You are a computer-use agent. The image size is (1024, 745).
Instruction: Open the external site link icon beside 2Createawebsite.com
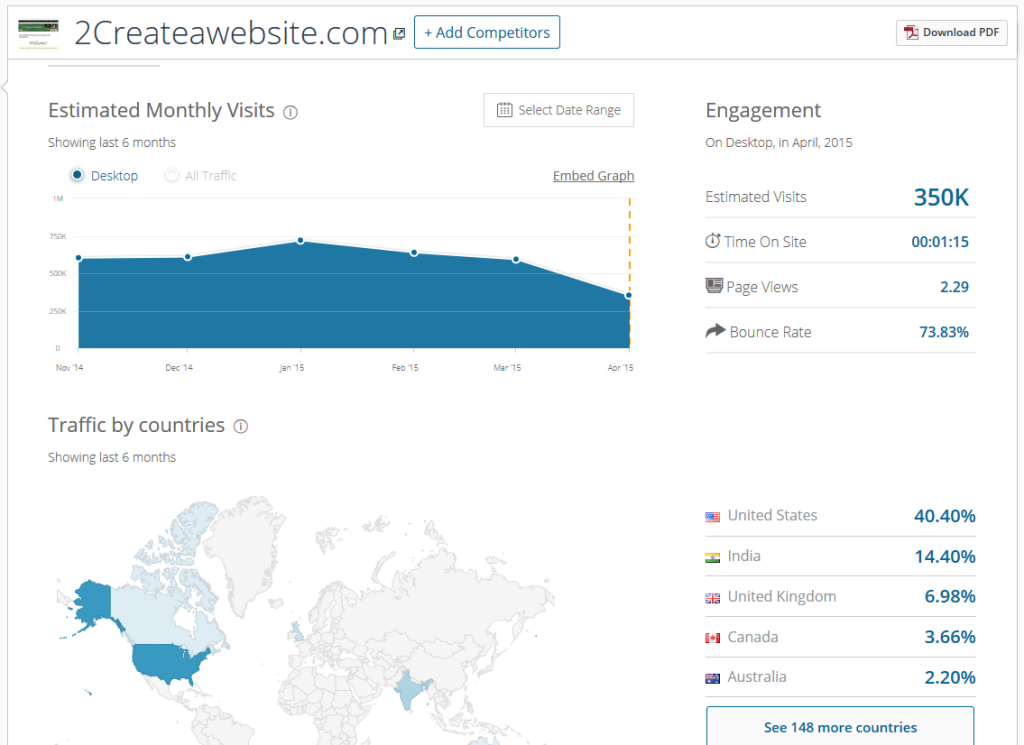[x=399, y=33]
